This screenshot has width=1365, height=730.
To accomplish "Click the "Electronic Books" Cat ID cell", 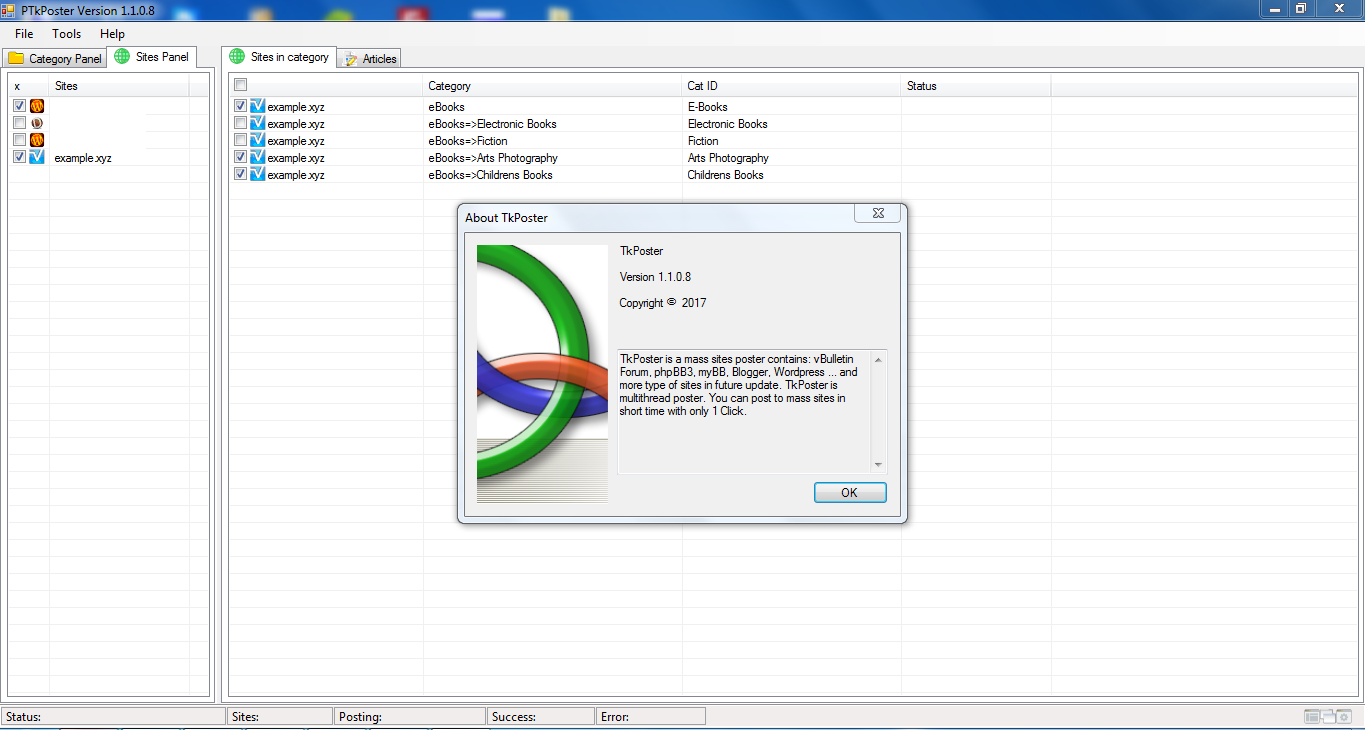I will click(x=727, y=124).
